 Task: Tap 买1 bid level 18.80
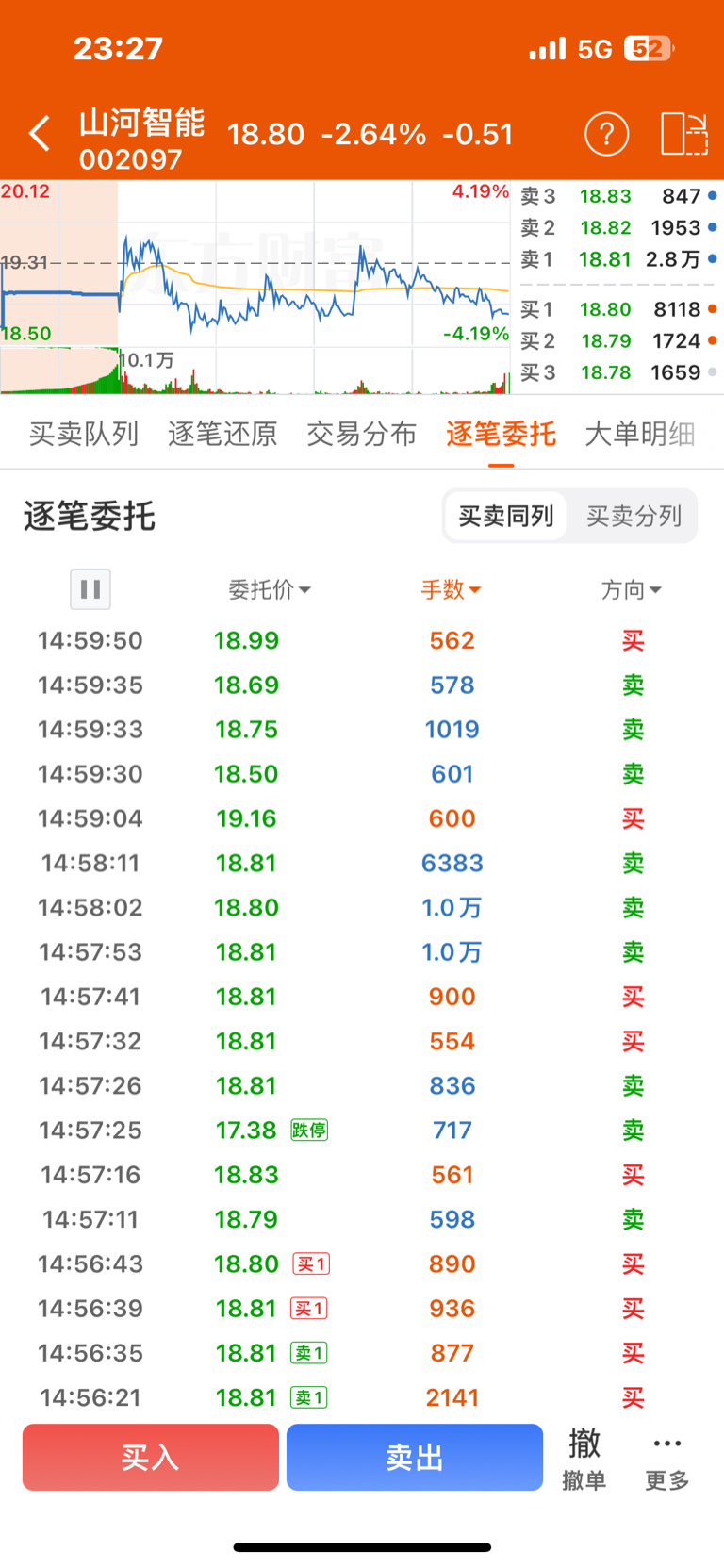[618, 309]
